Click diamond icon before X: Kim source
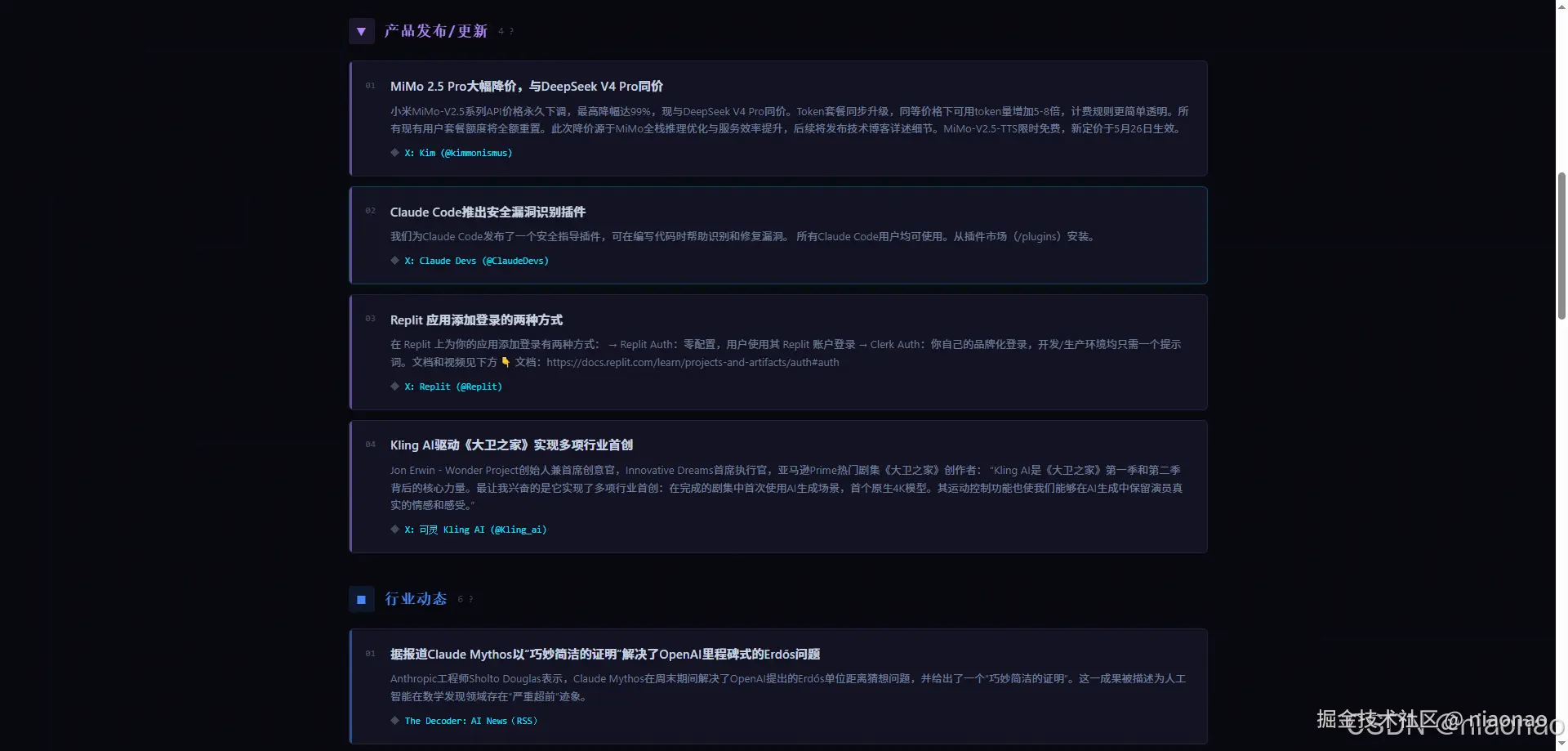Image resolution: width=1568 pixels, height=751 pixels. pyautogui.click(x=395, y=153)
